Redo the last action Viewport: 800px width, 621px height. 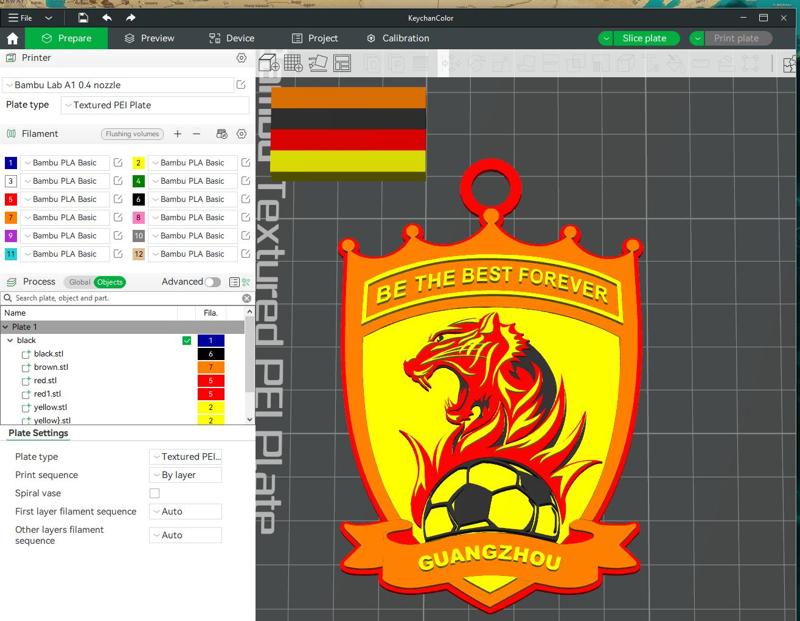point(131,18)
